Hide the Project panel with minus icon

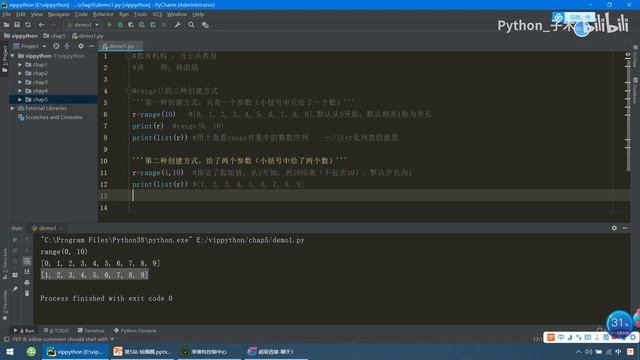pyautogui.click(x=91, y=46)
